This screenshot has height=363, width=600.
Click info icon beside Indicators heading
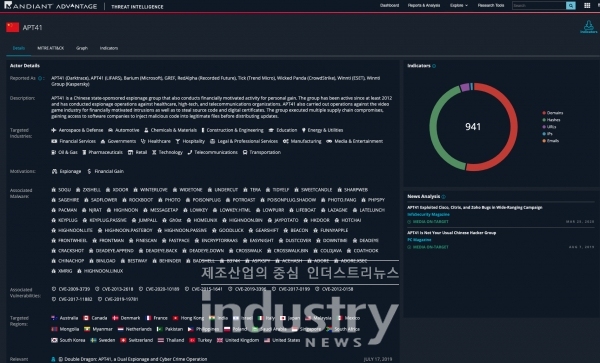(x=434, y=66)
